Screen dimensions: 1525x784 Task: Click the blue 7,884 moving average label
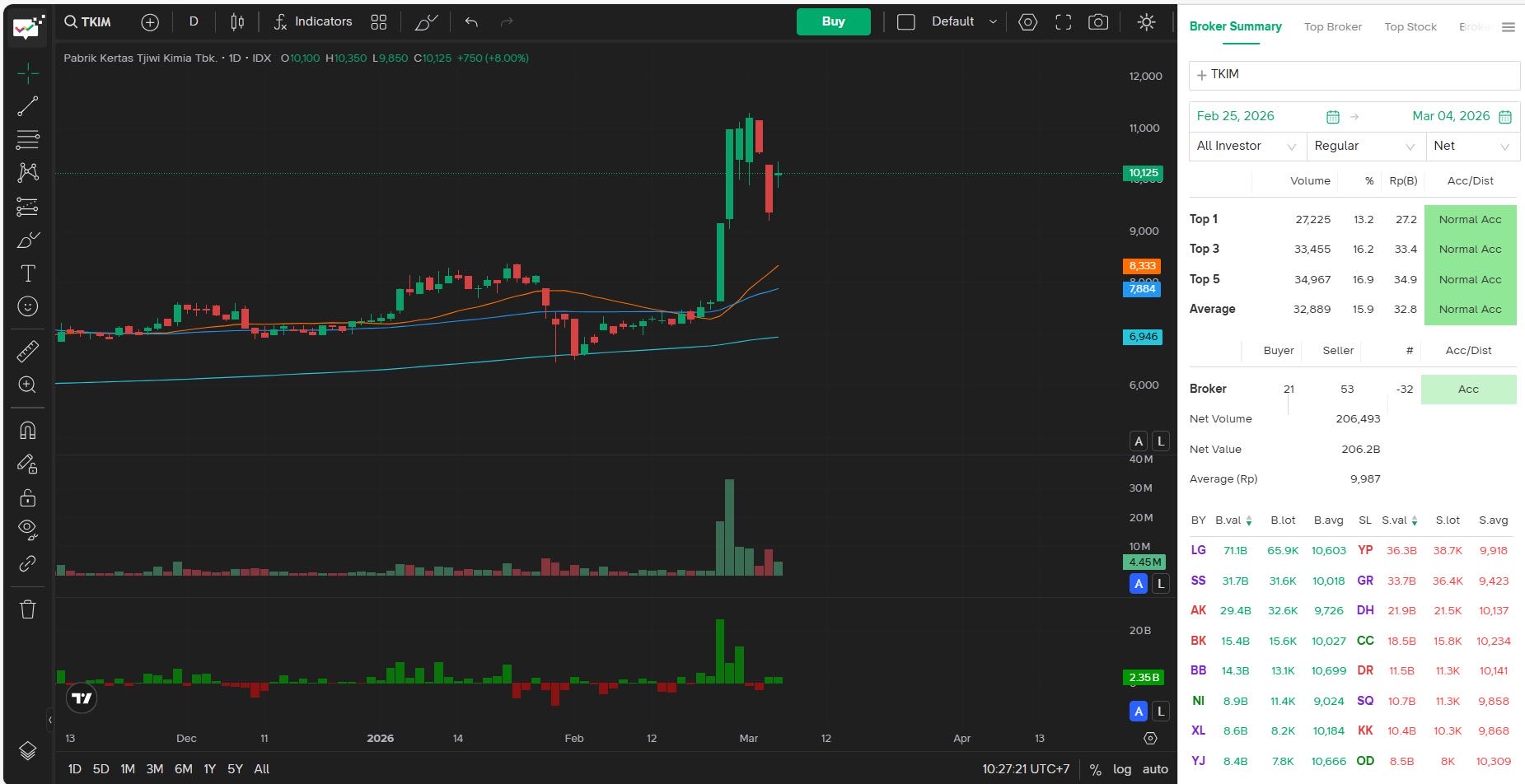[1142, 289]
